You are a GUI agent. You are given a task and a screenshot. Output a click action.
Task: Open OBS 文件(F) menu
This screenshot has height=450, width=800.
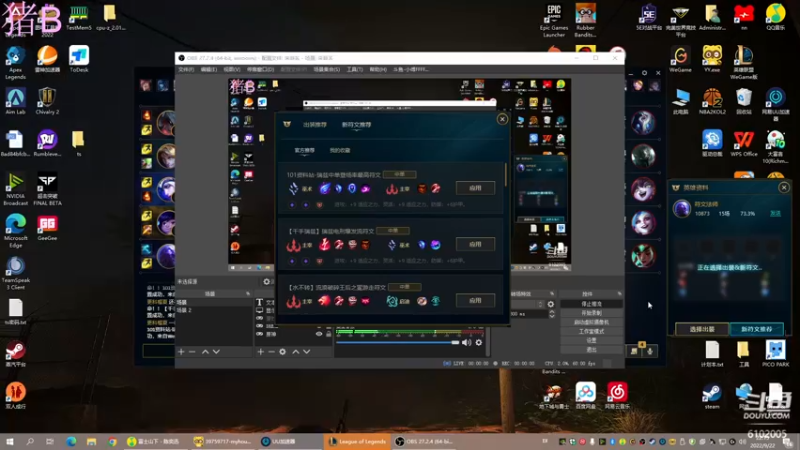click(186, 69)
